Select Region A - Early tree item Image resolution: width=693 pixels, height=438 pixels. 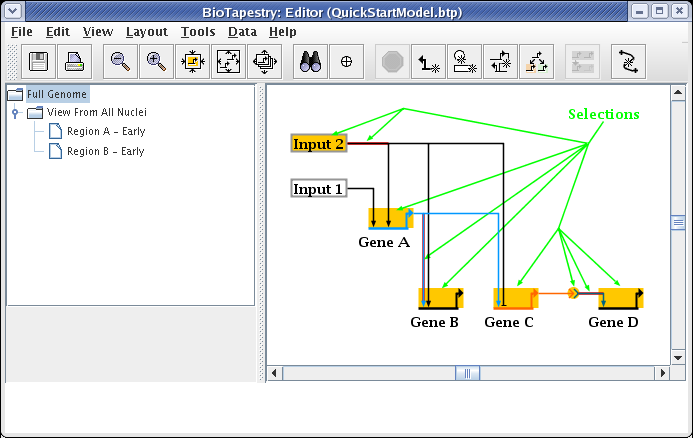click(105, 132)
